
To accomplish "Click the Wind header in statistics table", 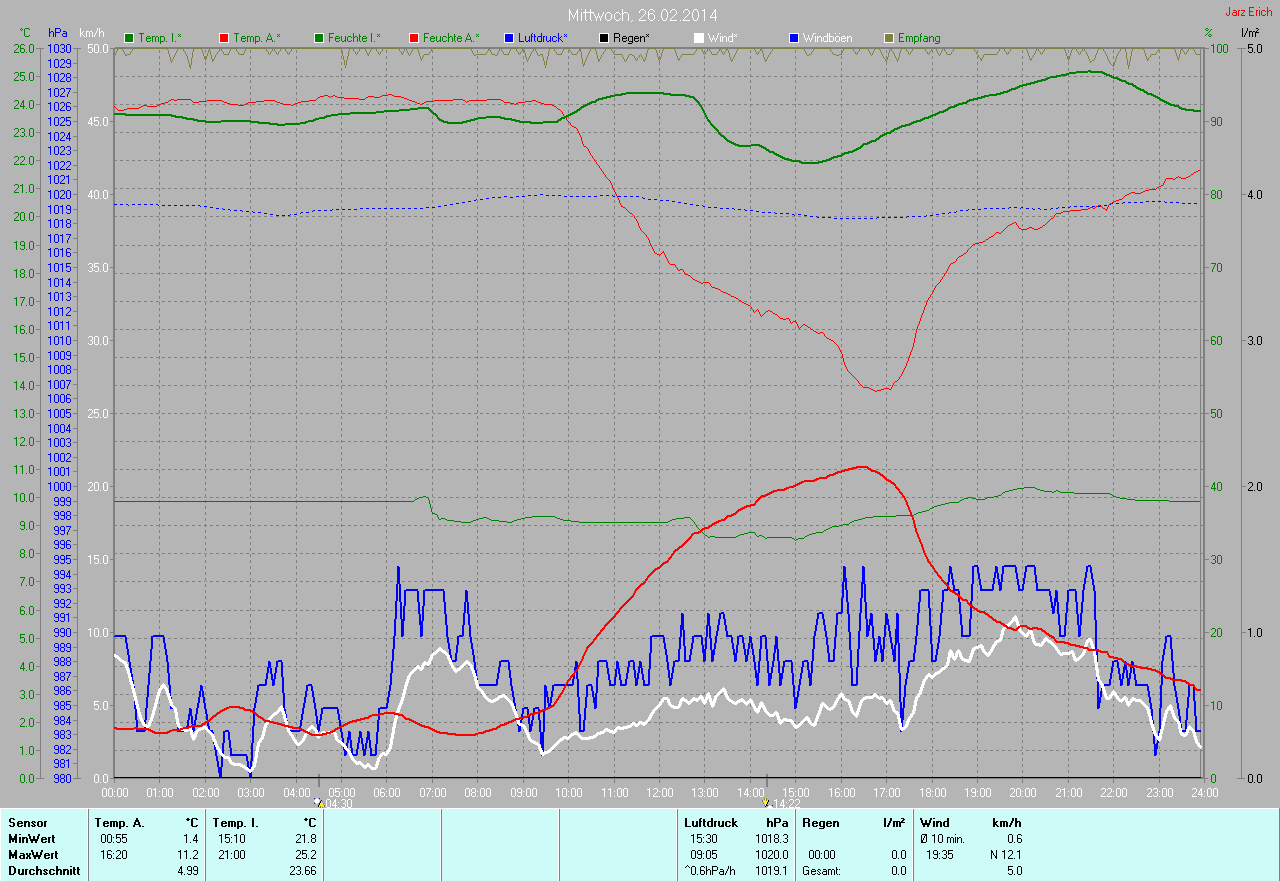I will (934, 823).
